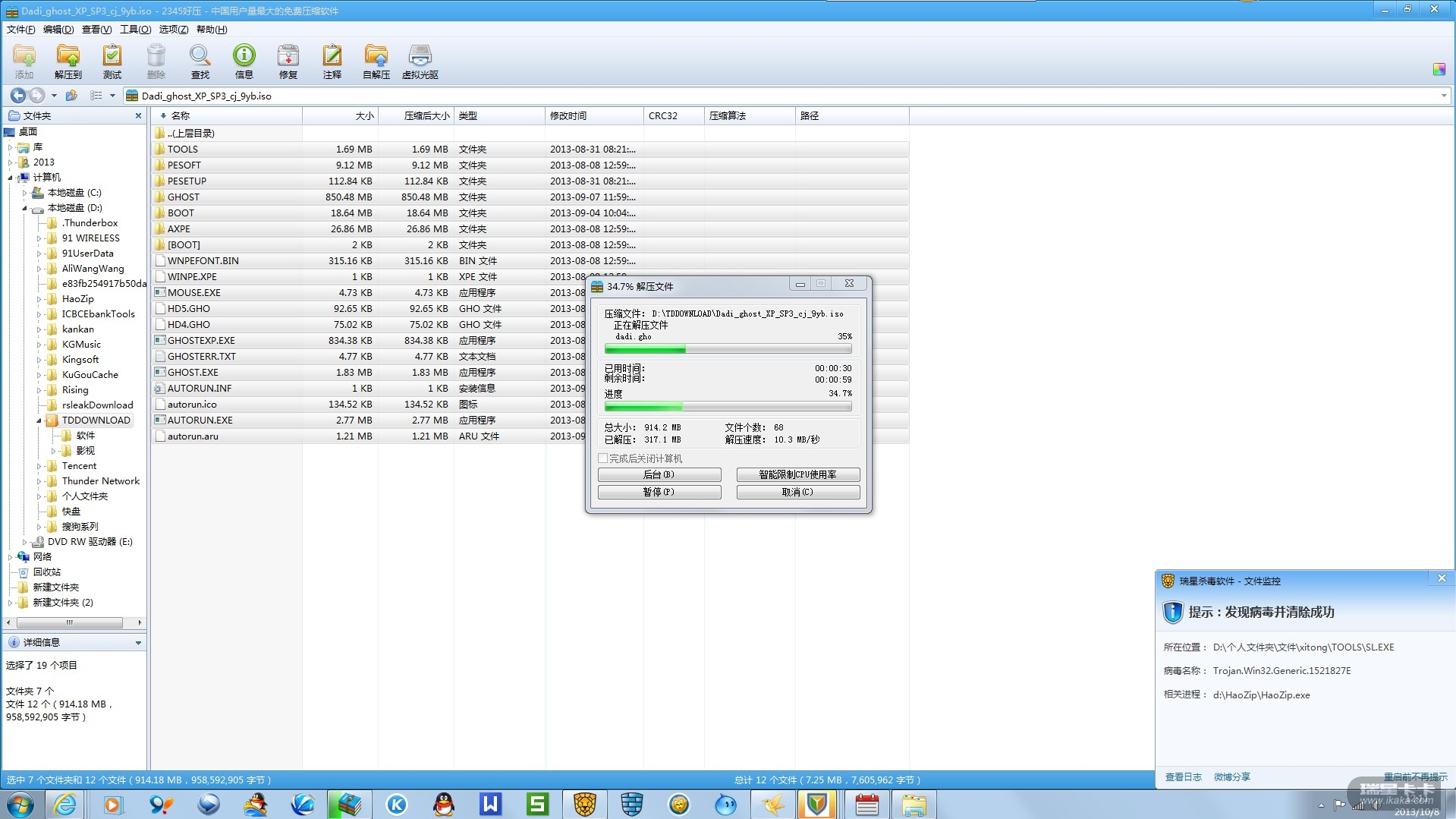Screen dimensions: 1456x819
Task: Click the 解压到 (Extract to) toolbar icon
Action: point(68,61)
